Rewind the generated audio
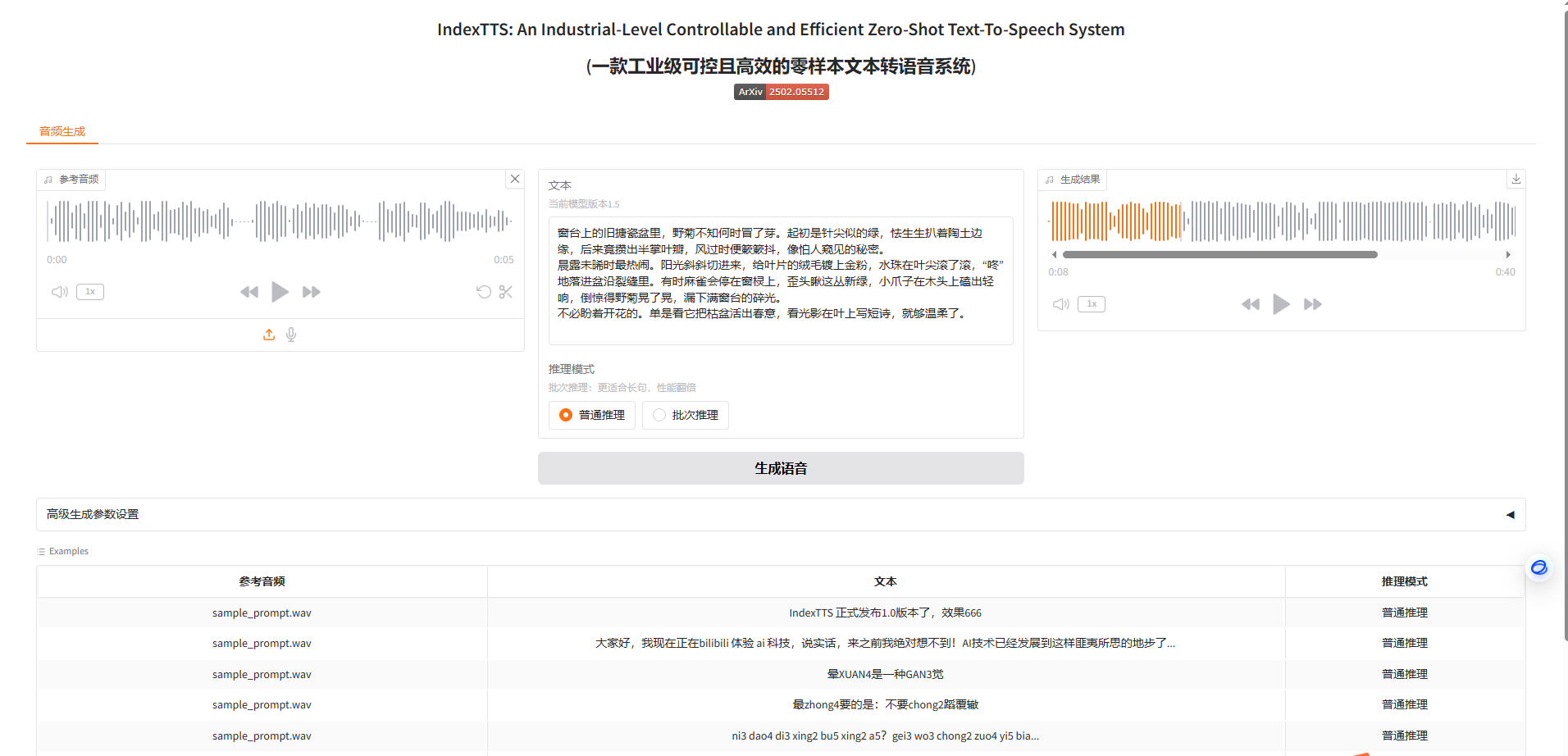 pyautogui.click(x=1251, y=304)
